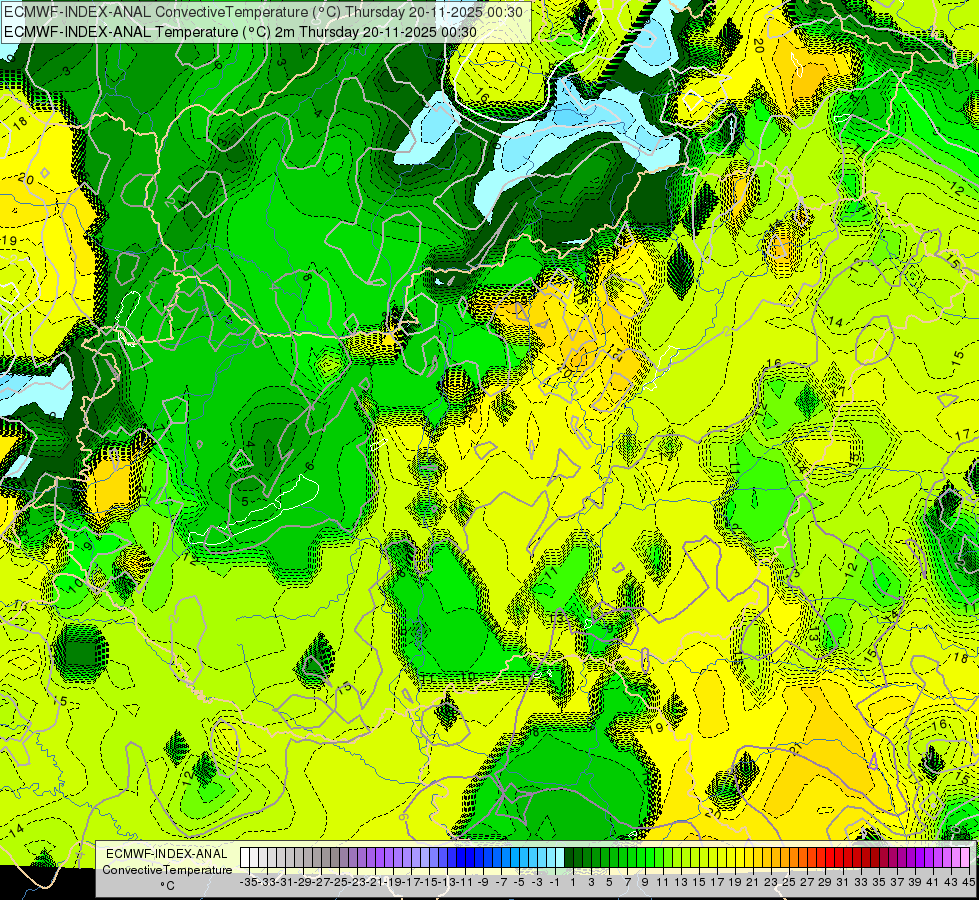This screenshot has width=979, height=900.
Task: Select the white swatch above legend value -35
Action: click(x=245, y=858)
